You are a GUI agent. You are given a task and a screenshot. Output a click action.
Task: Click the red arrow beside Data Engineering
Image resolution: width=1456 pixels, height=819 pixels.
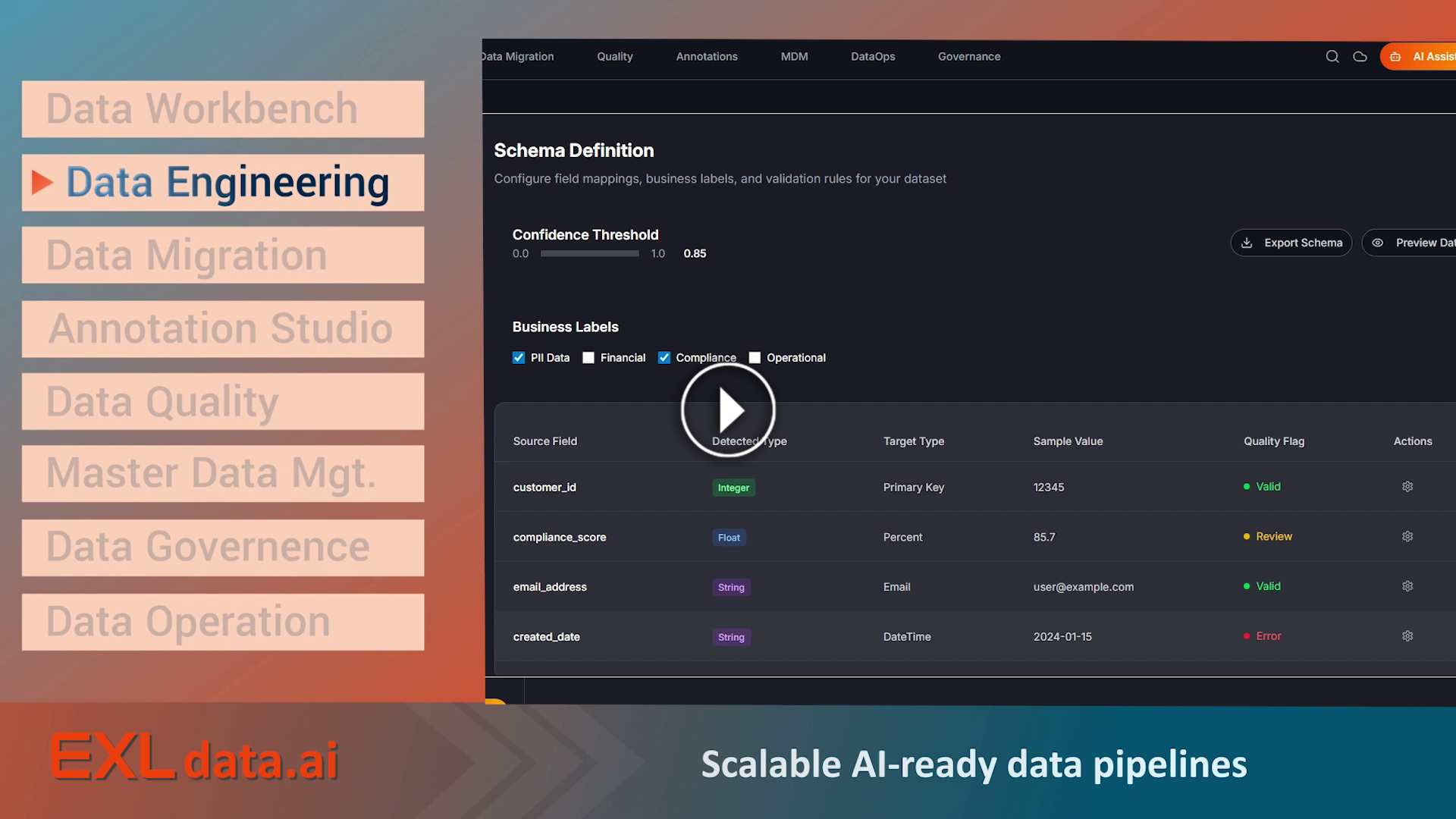(x=42, y=182)
